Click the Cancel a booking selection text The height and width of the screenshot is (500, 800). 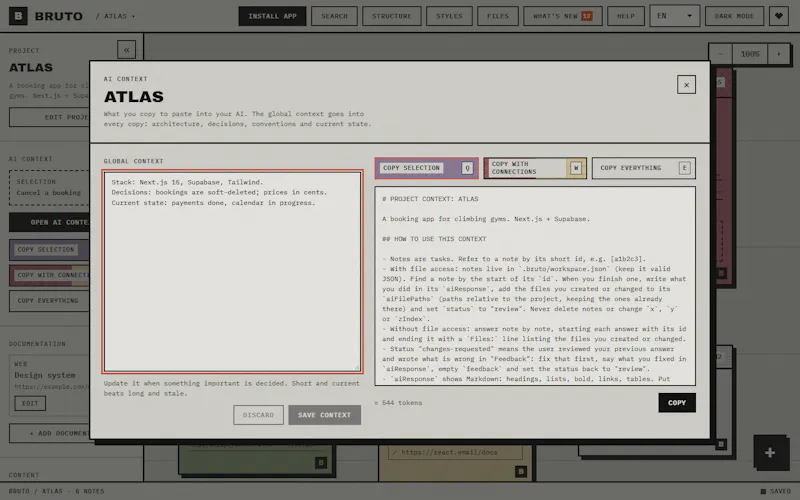click(x=48, y=192)
